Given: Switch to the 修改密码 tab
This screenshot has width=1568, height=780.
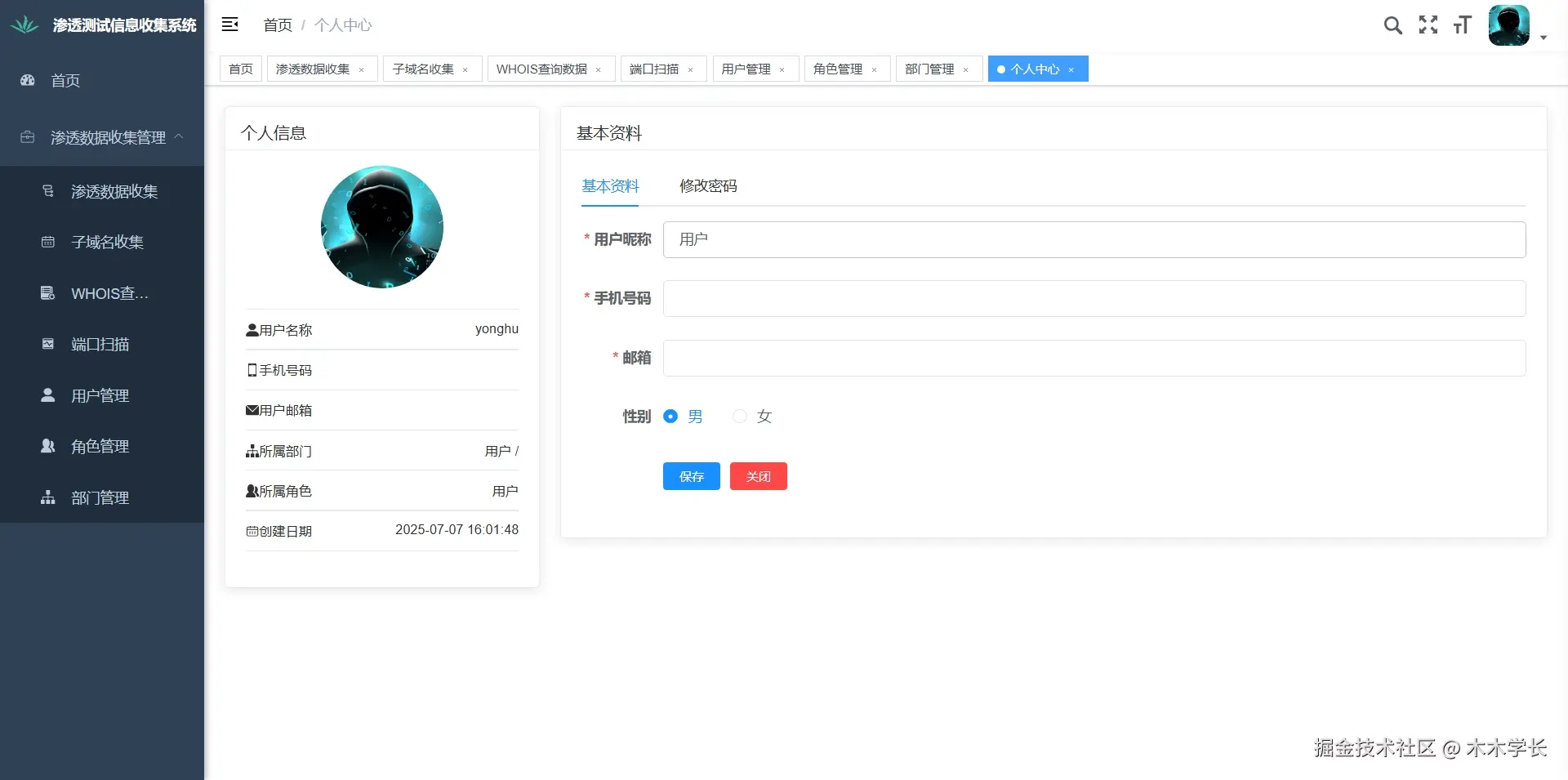Looking at the screenshot, I should 707,185.
